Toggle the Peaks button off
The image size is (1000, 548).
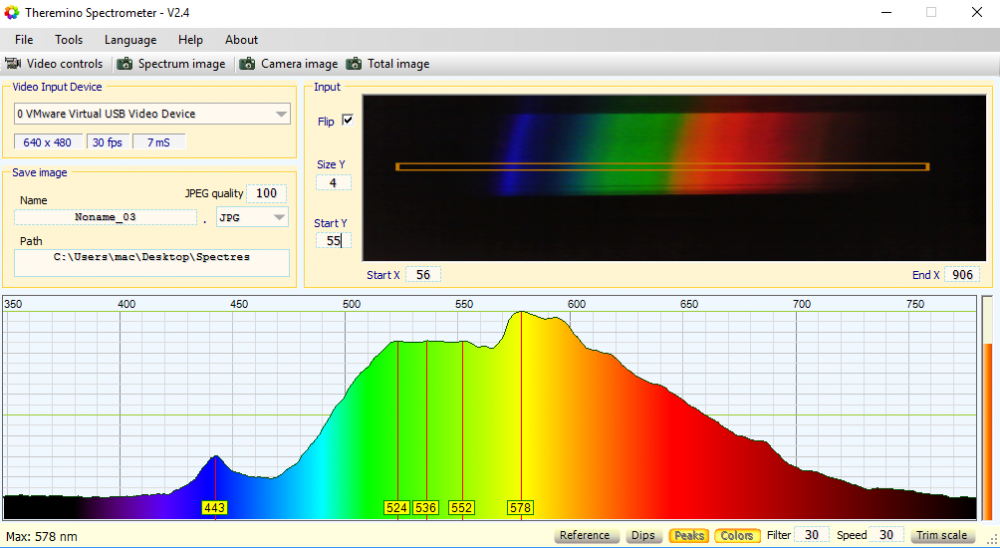[689, 536]
